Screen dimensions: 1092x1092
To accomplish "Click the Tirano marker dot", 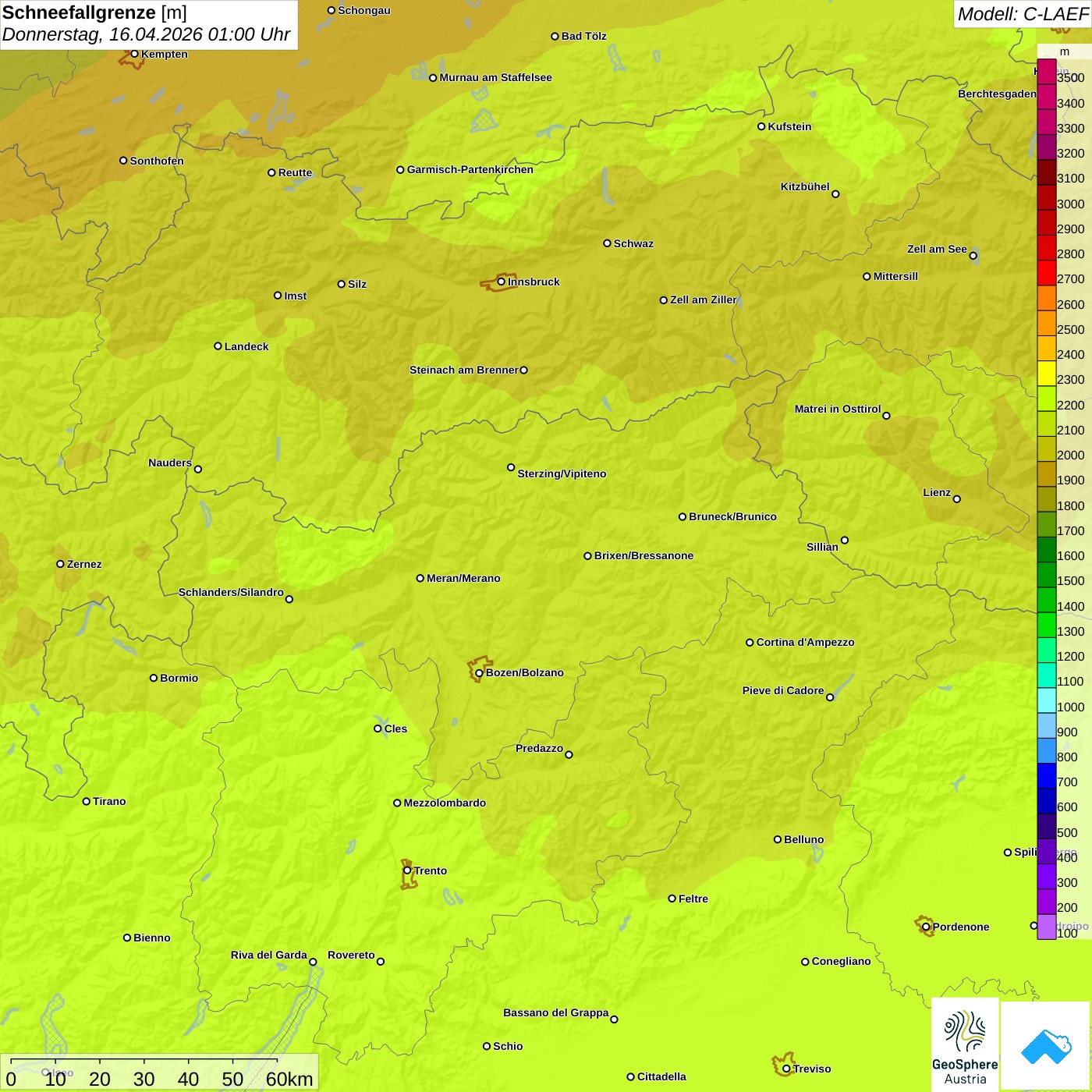I will pos(87,801).
